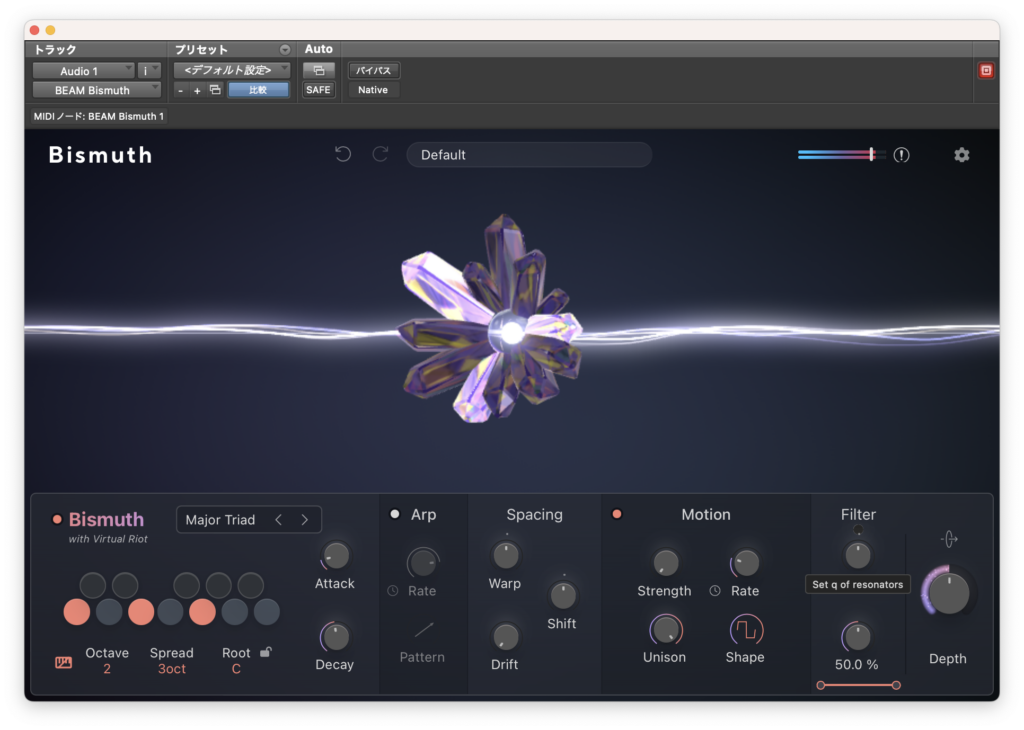Click the exclamation info icon

point(901,155)
